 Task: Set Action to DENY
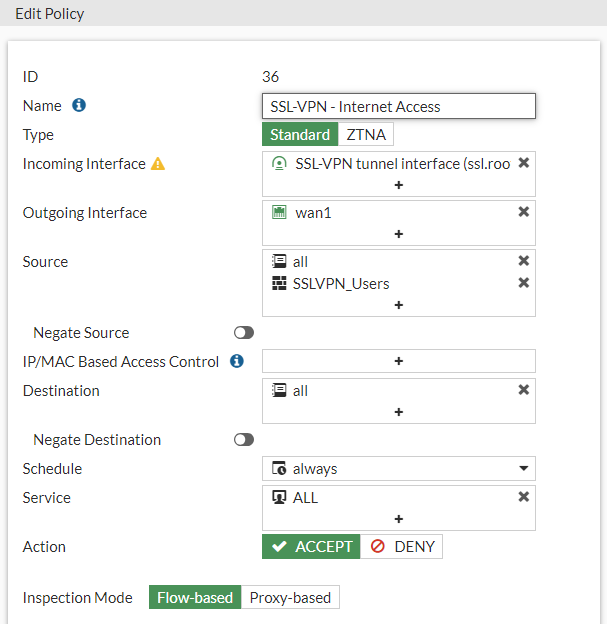click(401, 547)
